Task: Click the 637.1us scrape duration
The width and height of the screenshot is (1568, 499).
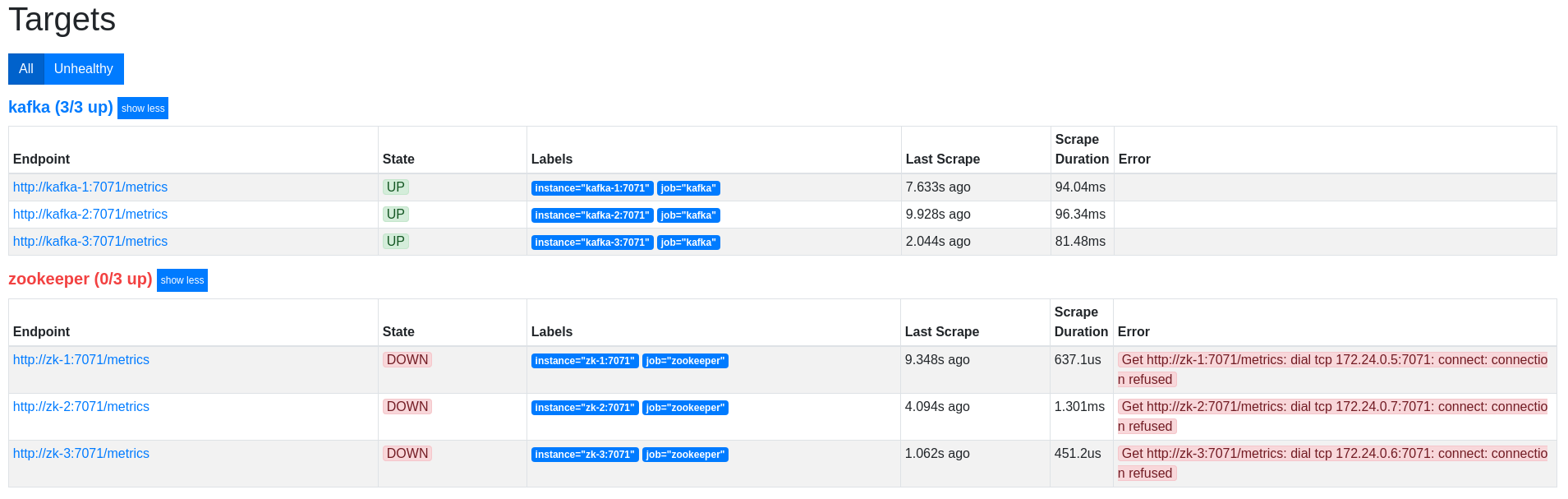Action: (x=1078, y=360)
